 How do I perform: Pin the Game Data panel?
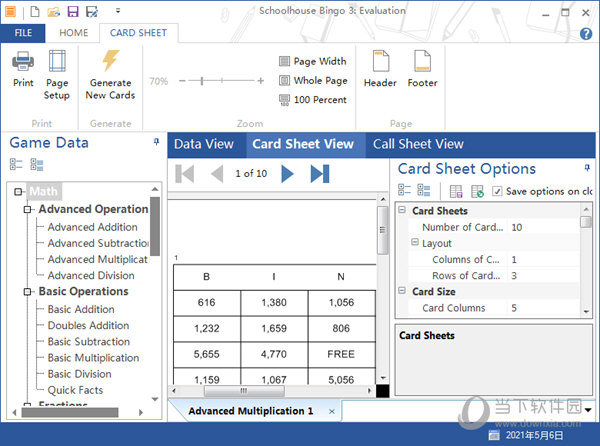[156, 142]
